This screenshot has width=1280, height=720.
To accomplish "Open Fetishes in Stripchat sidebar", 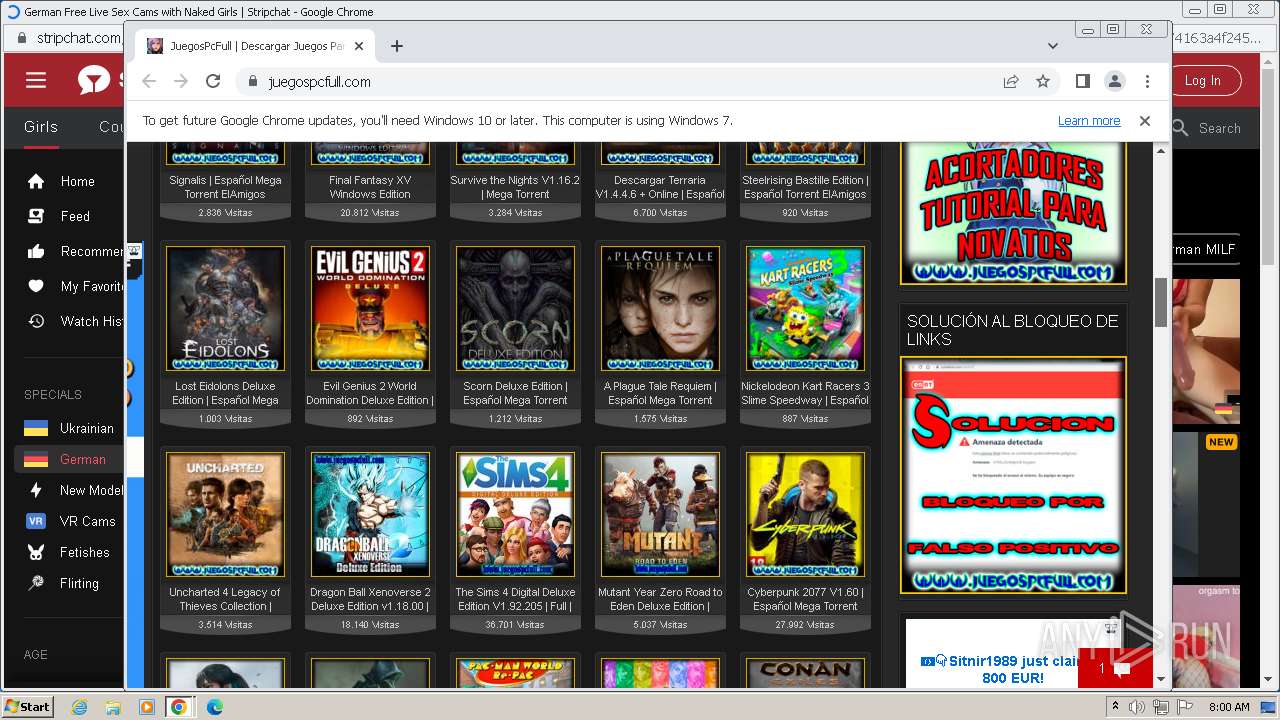I will tap(69, 552).
